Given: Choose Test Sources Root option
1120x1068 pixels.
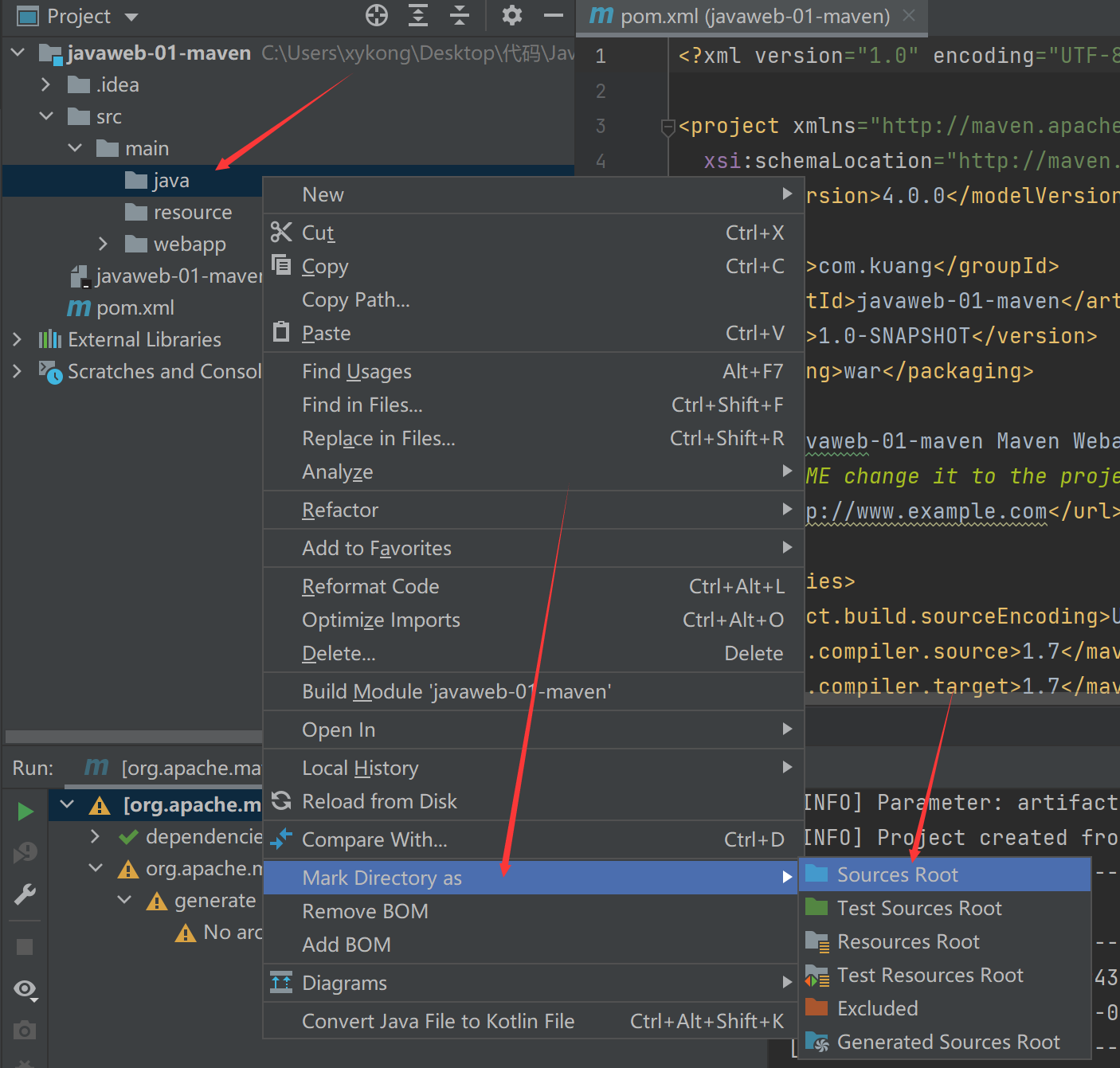Looking at the screenshot, I should point(945,908).
